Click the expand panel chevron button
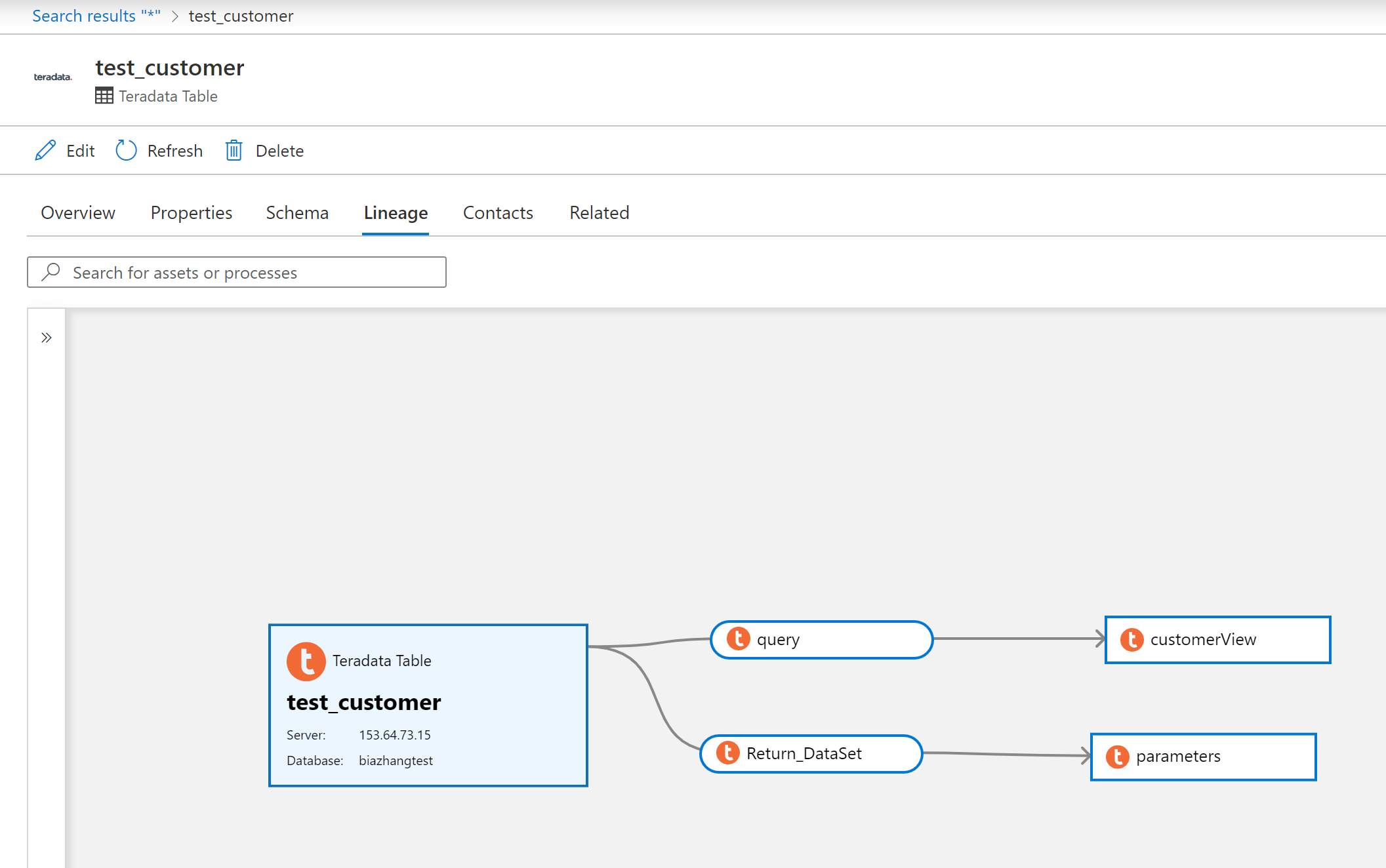The height and width of the screenshot is (868, 1386). [x=47, y=338]
